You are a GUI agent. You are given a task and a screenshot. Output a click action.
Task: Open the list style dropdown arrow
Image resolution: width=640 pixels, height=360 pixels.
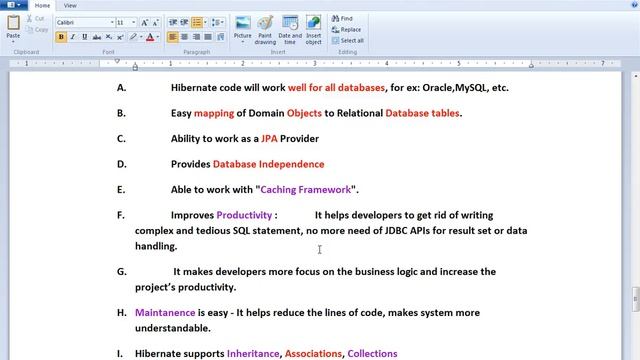coord(205,22)
